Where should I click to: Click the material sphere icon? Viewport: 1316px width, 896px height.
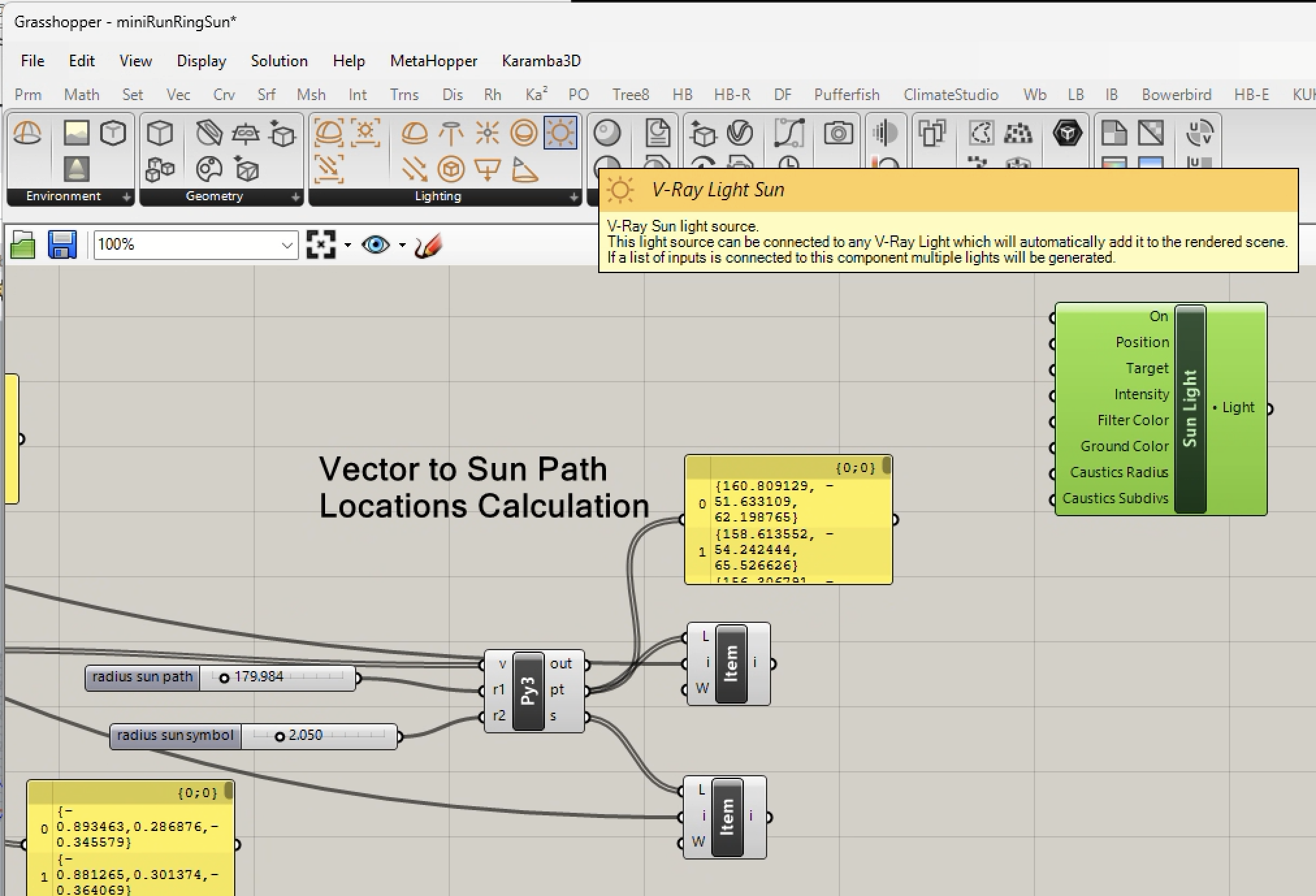tap(607, 133)
